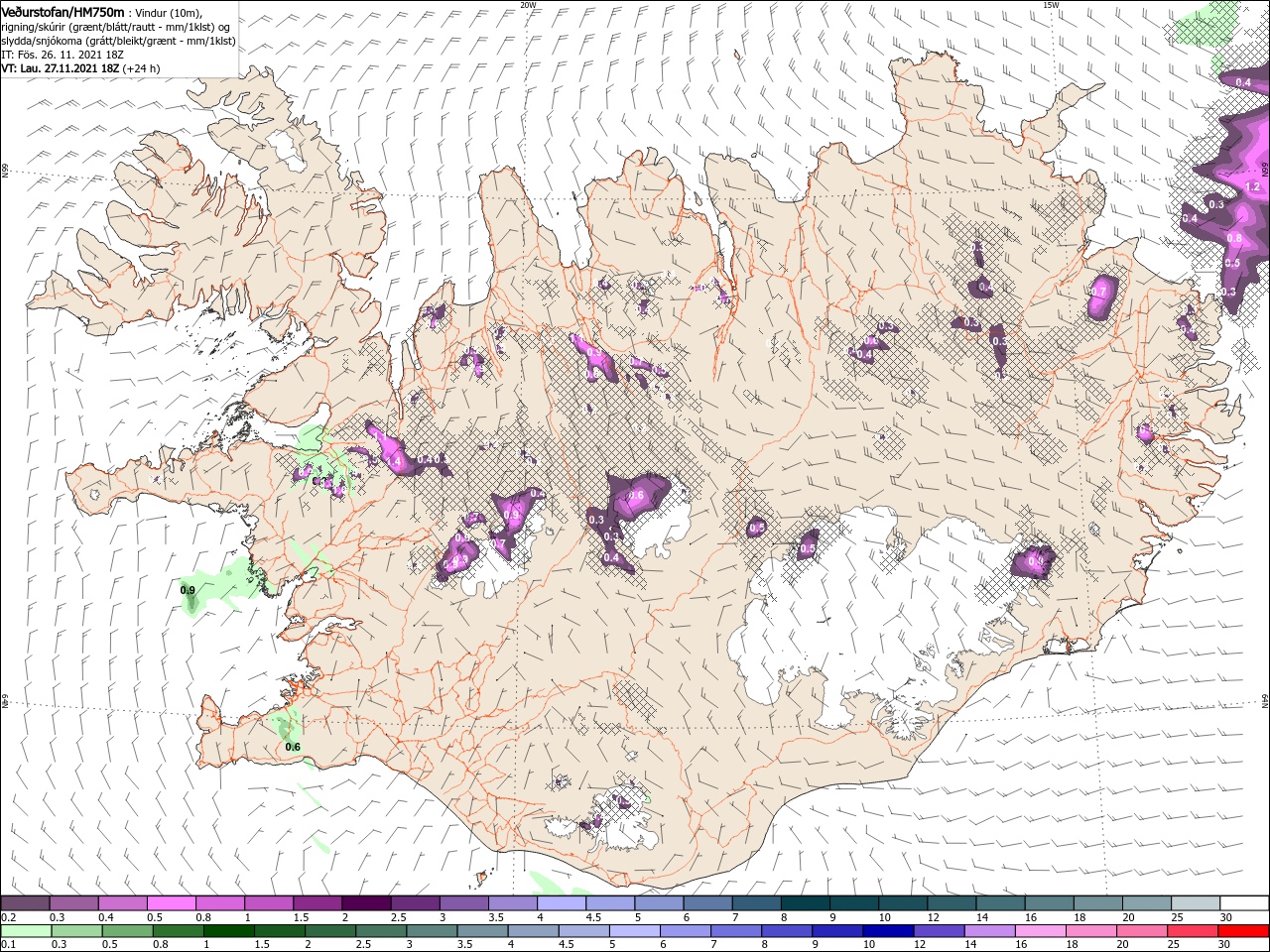Image resolution: width=1270 pixels, height=952 pixels.
Task: Click the black '0.9' rain value on the green patch
Action: [x=188, y=590]
